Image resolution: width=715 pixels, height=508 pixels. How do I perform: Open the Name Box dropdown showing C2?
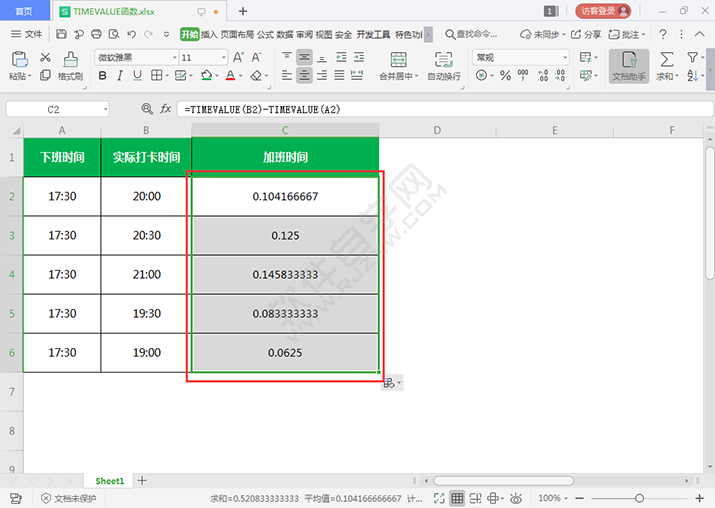click(104, 109)
